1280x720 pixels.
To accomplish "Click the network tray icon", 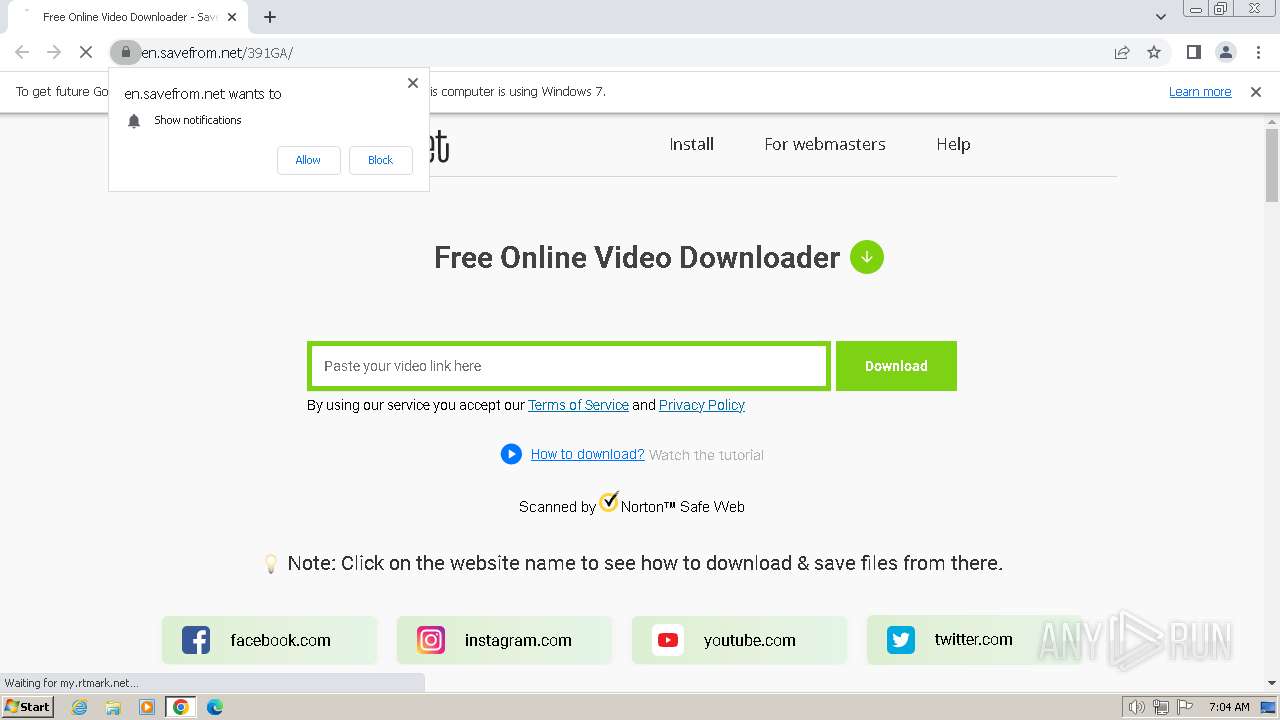I will click(x=1161, y=707).
